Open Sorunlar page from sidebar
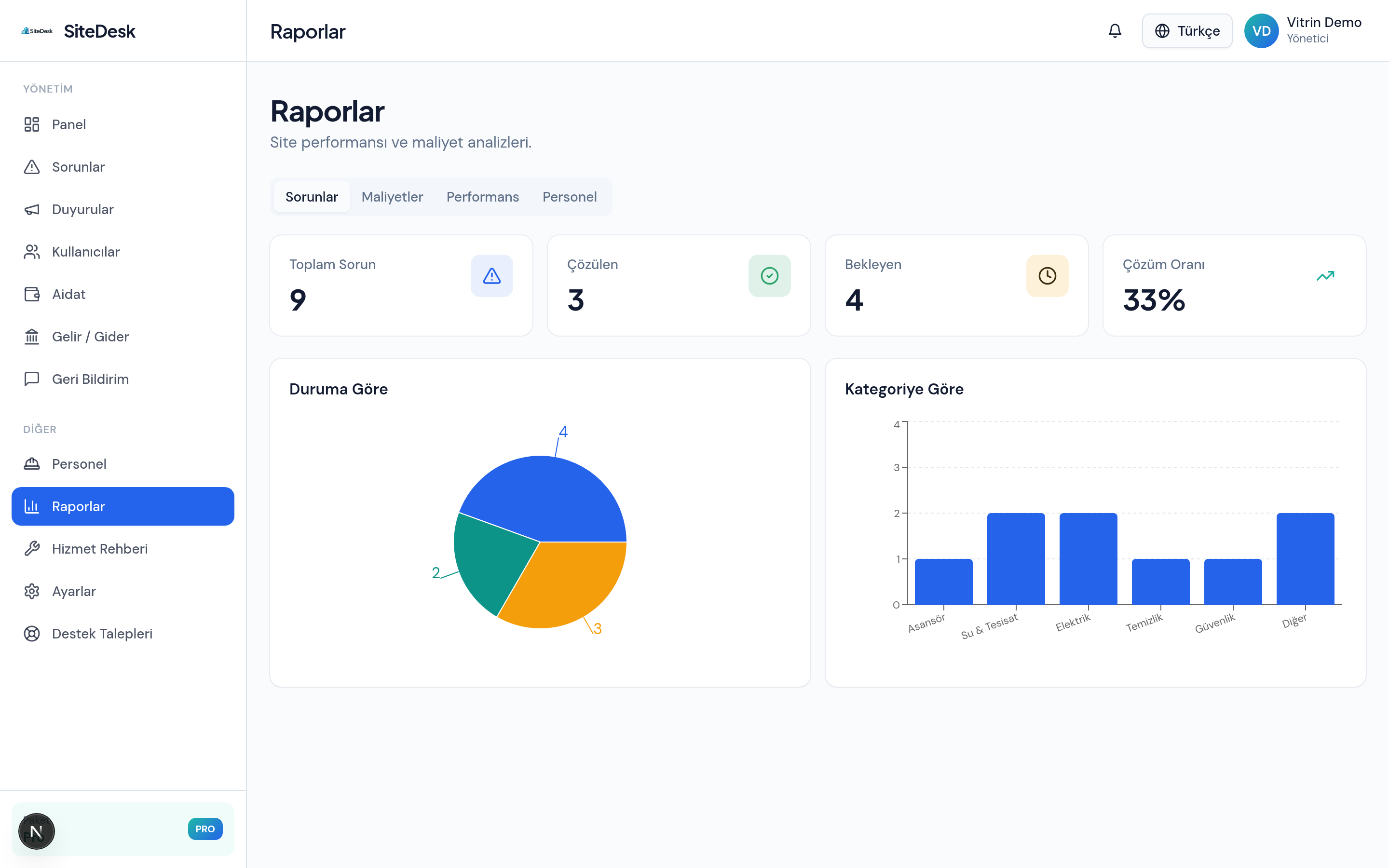1389x868 pixels. (x=123, y=167)
